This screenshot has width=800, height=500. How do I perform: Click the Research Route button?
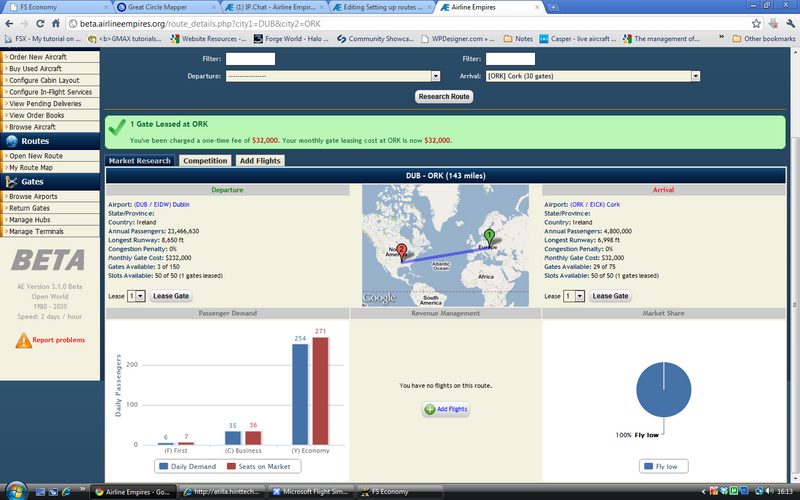tap(444, 96)
